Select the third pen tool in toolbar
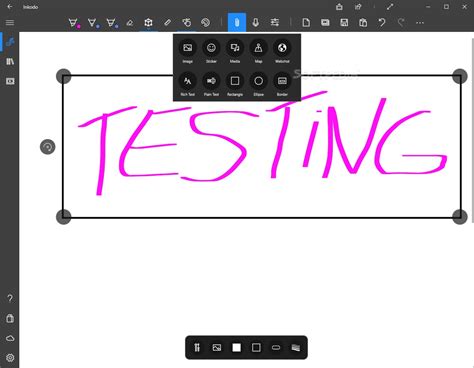Image resolution: width=474 pixels, height=368 pixels. pos(112,23)
